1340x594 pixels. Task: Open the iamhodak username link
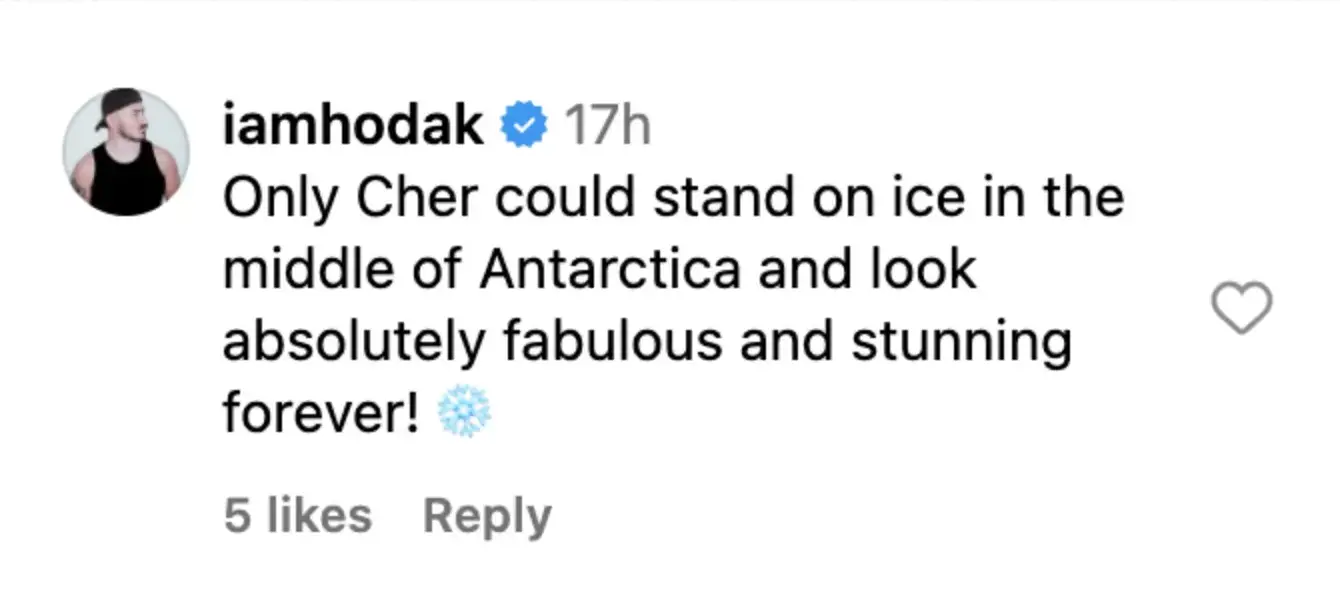click(x=353, y=126)
